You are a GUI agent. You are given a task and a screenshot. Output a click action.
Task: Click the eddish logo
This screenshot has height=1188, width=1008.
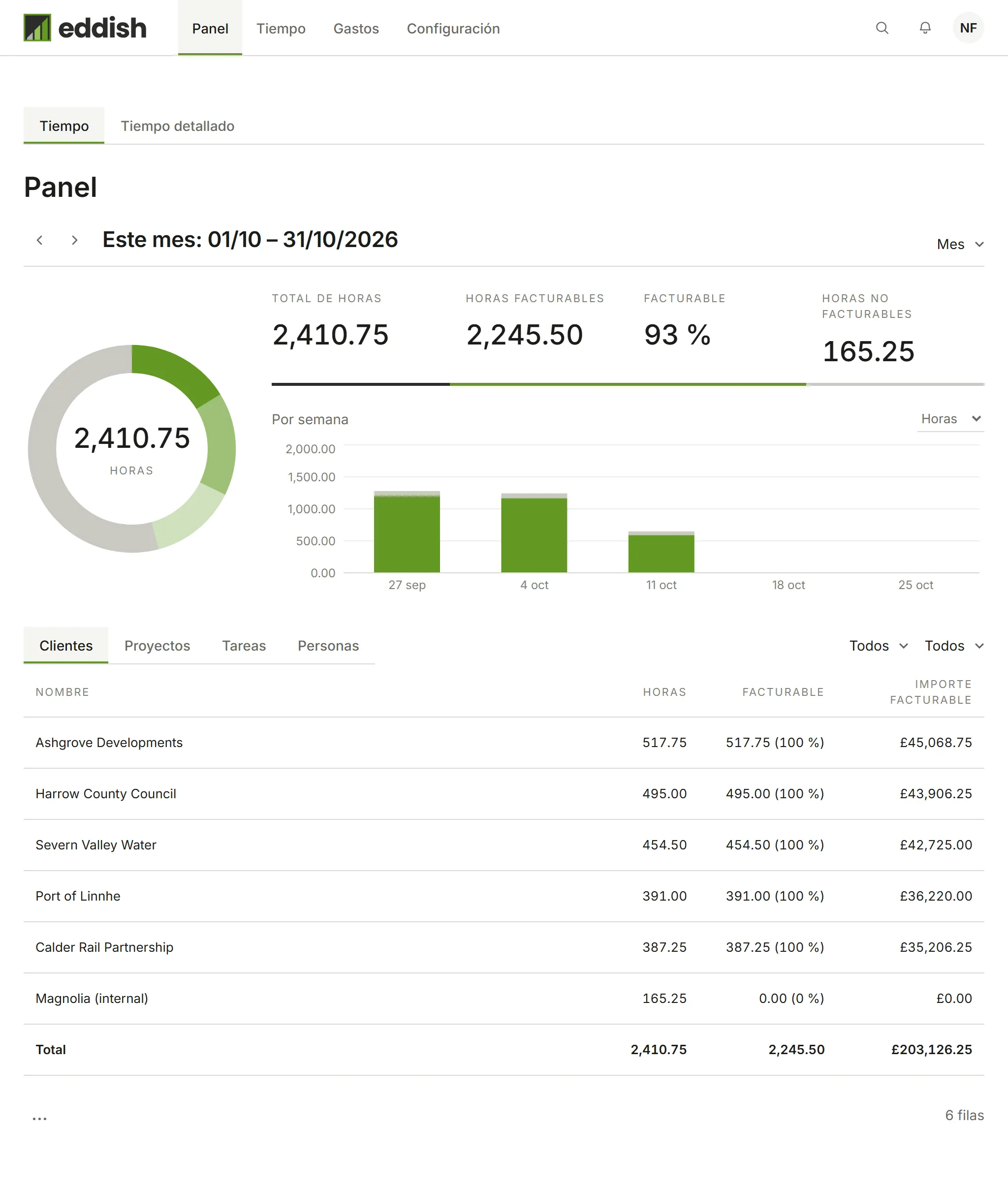pos(85,28)
